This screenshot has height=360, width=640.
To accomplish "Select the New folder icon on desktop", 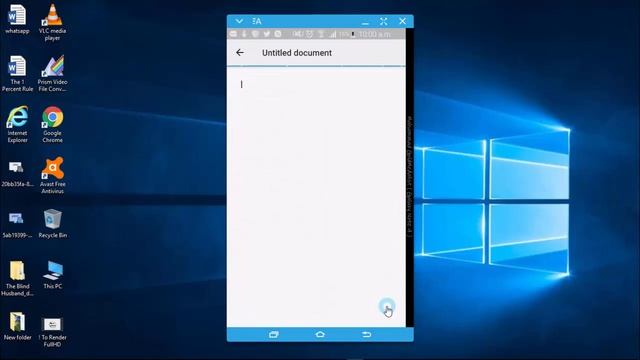I will [x=17, y=326].
